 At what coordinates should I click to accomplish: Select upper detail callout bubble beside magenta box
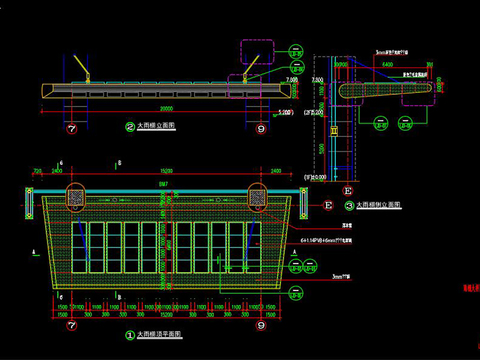click(296, 52)
